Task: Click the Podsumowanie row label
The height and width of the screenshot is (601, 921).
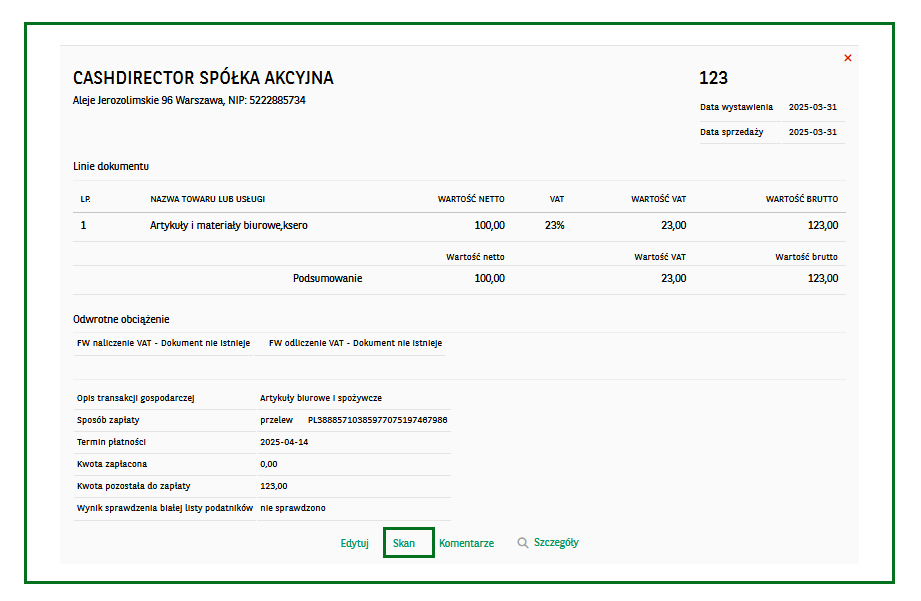Action: pyautogui.click(x=327, y=278)
